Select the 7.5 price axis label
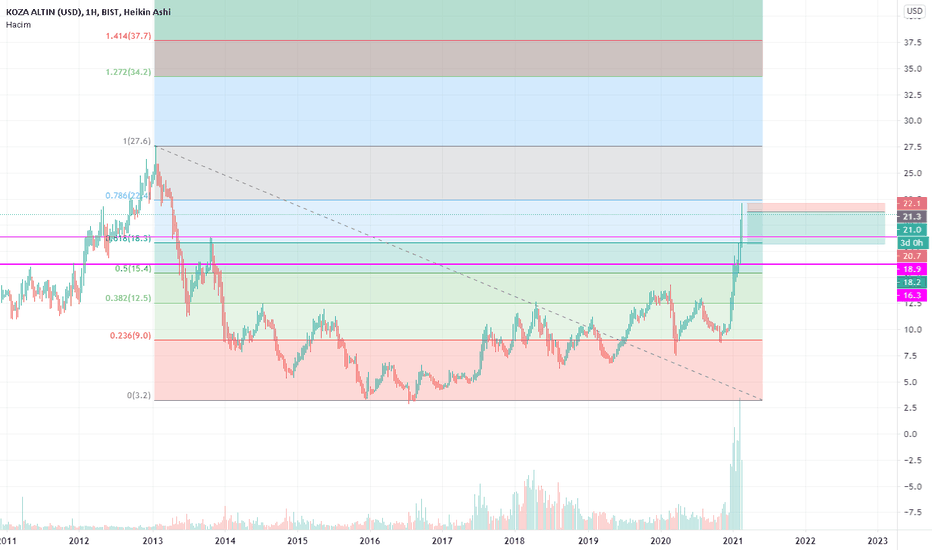Viewport: 932px width, 550px height. click(913, 356)
